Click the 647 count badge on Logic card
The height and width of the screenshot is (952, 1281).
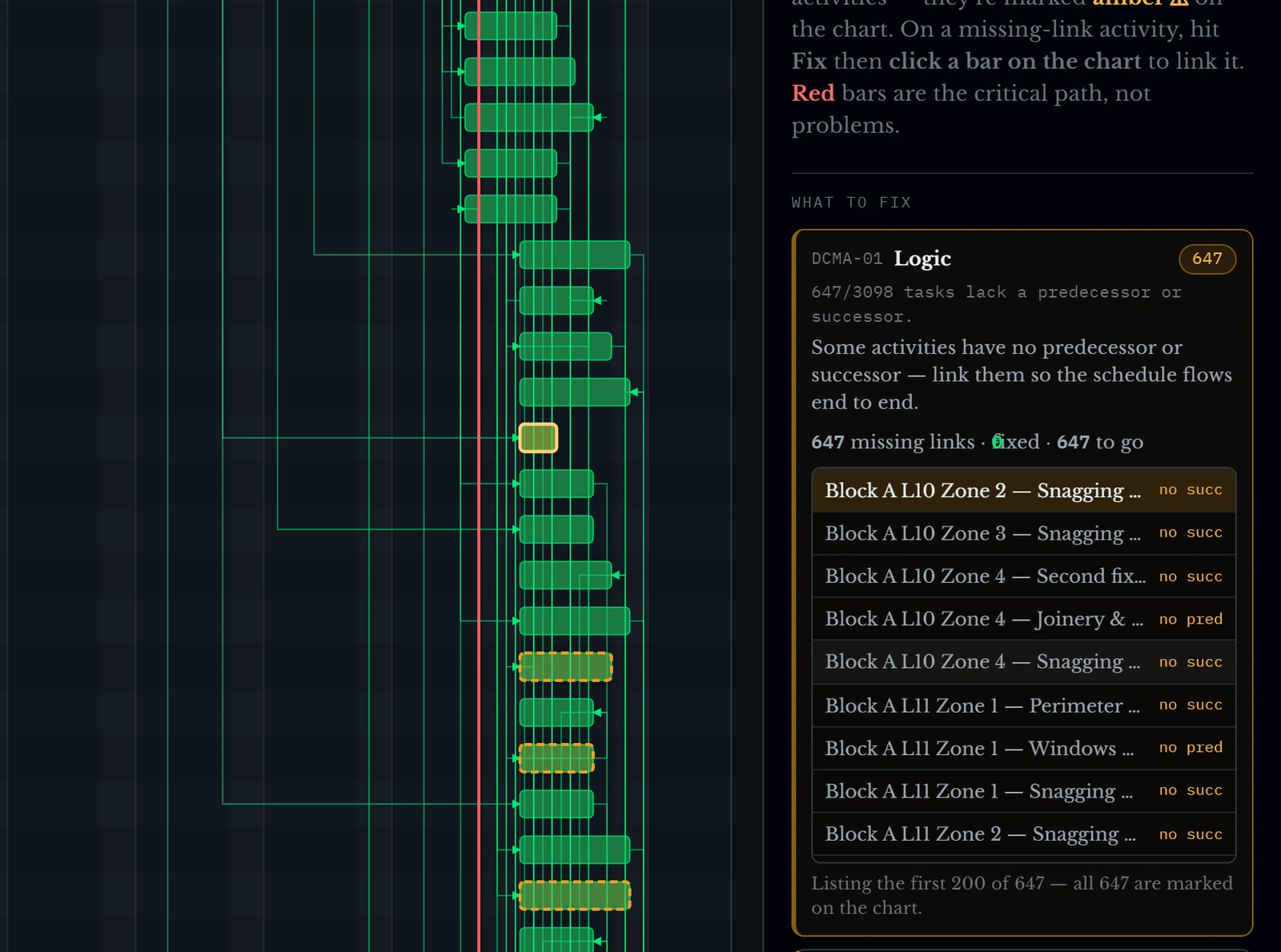click(x=1207, y=259)
